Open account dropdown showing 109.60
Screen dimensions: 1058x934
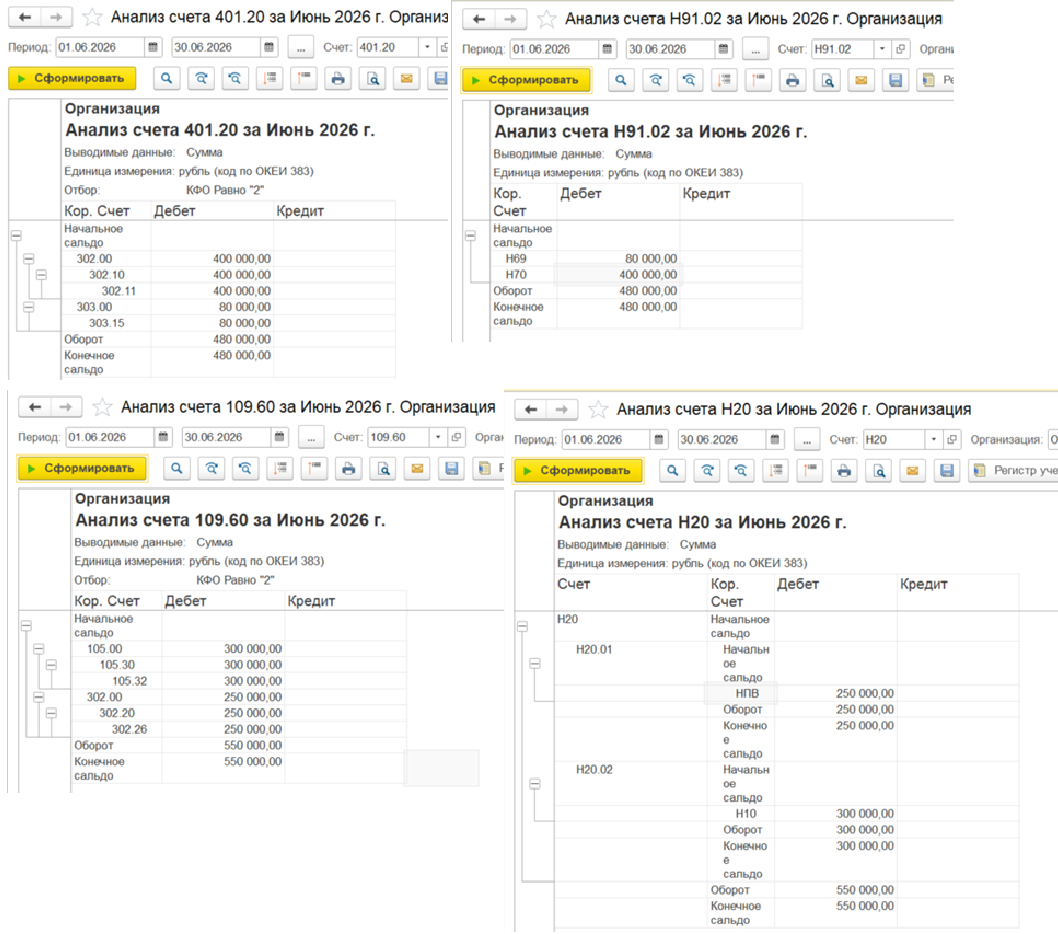click(438, 437)
